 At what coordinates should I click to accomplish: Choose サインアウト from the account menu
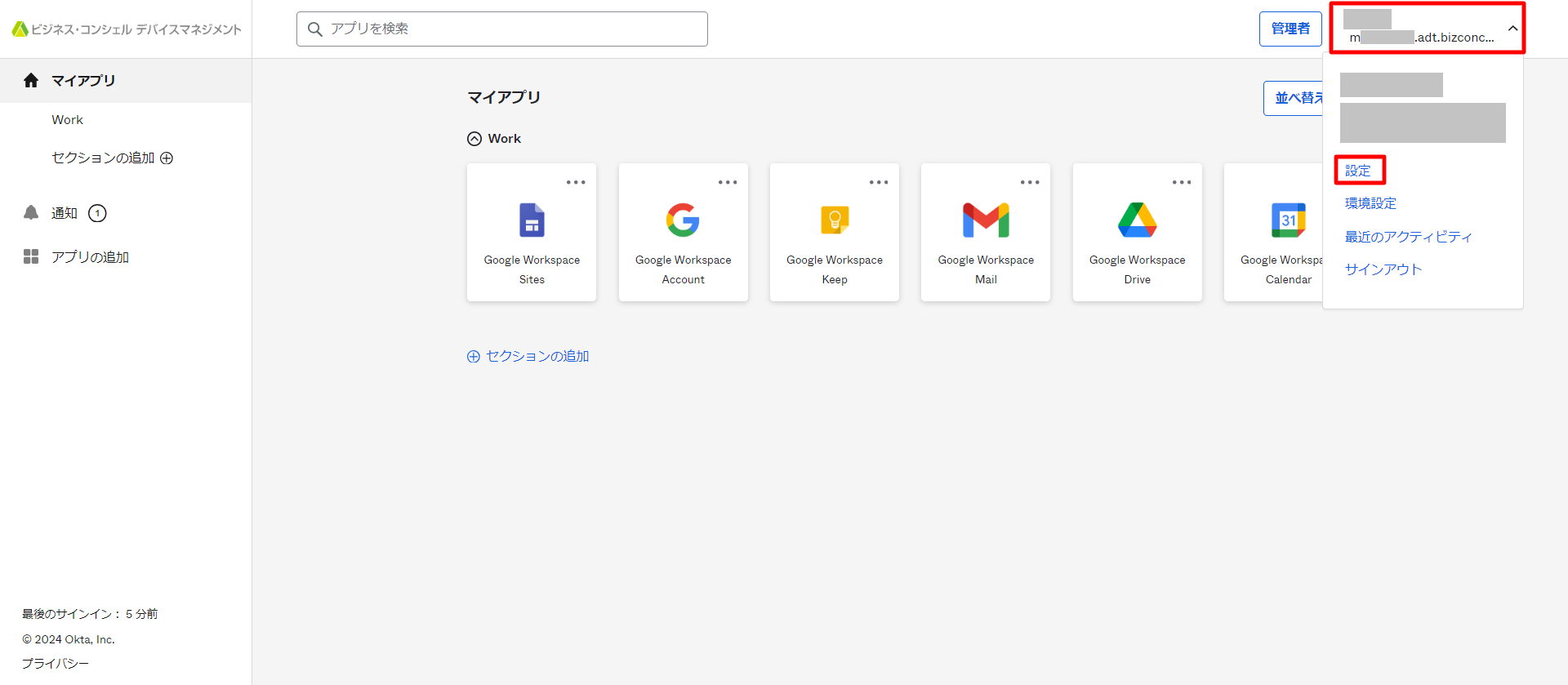pos(1383,269)
